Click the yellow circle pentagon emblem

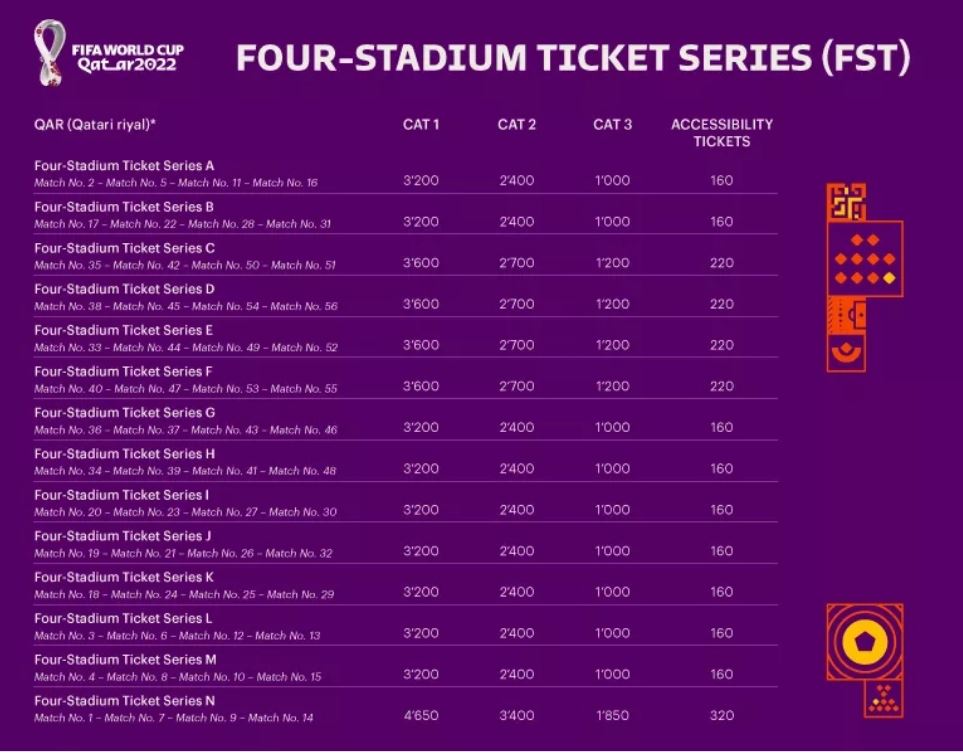click(x=865, y=641)
